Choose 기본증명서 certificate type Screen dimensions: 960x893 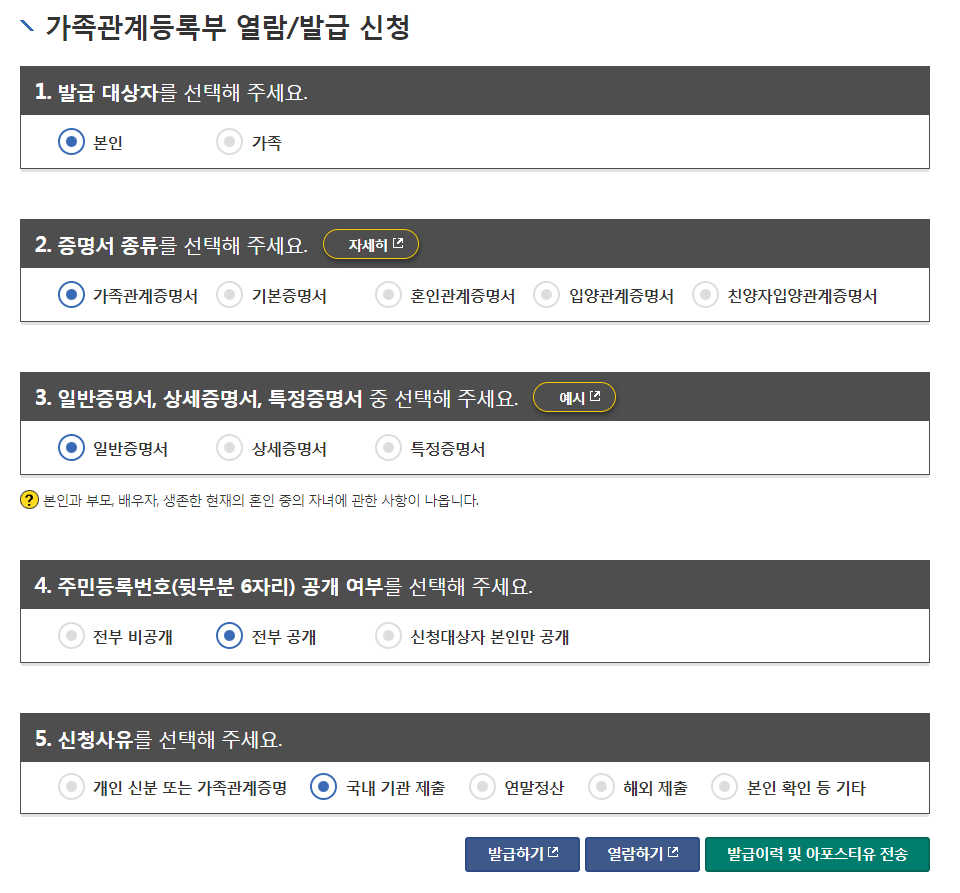(230, 295)
